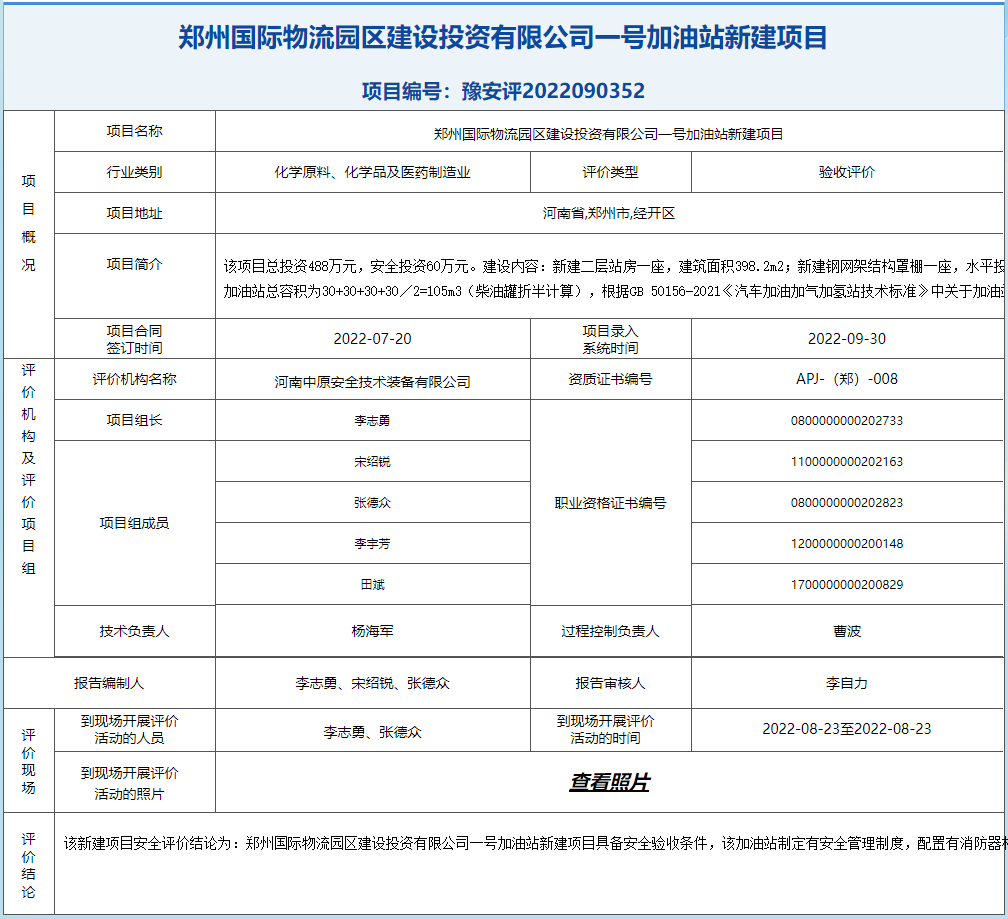
Task: Select team member 李宇芳
Action: [x=373, y=544]
